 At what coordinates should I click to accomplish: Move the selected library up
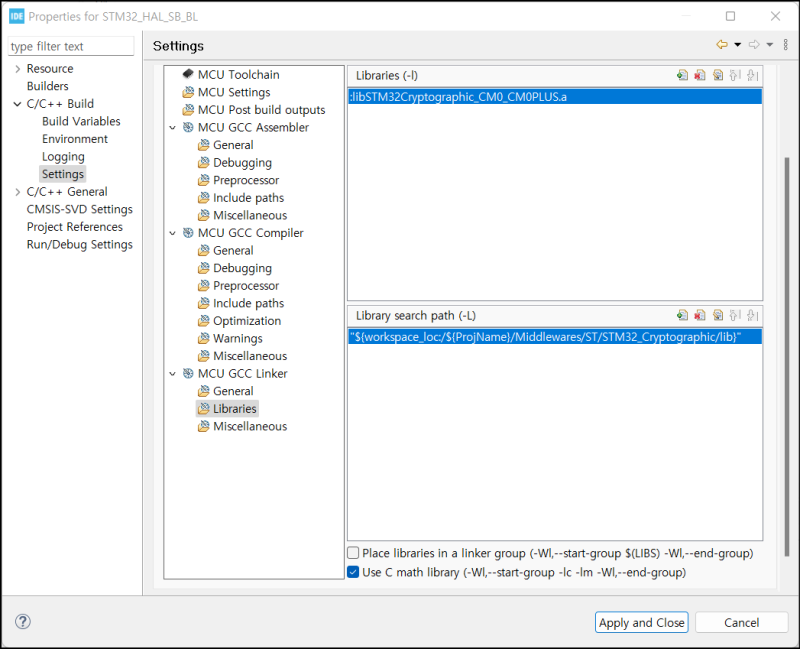[733, 75]
